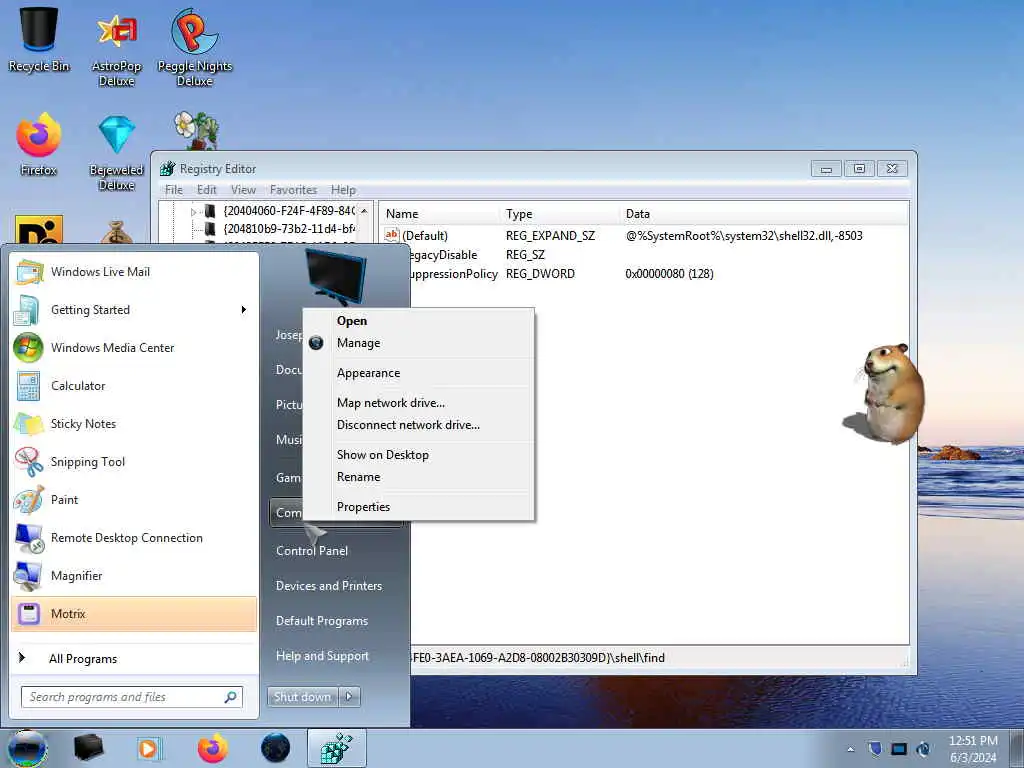Open Properties from context menu
Image resolution: width=1024 pixels, height=768 pixels.
(x=363, y=507)
